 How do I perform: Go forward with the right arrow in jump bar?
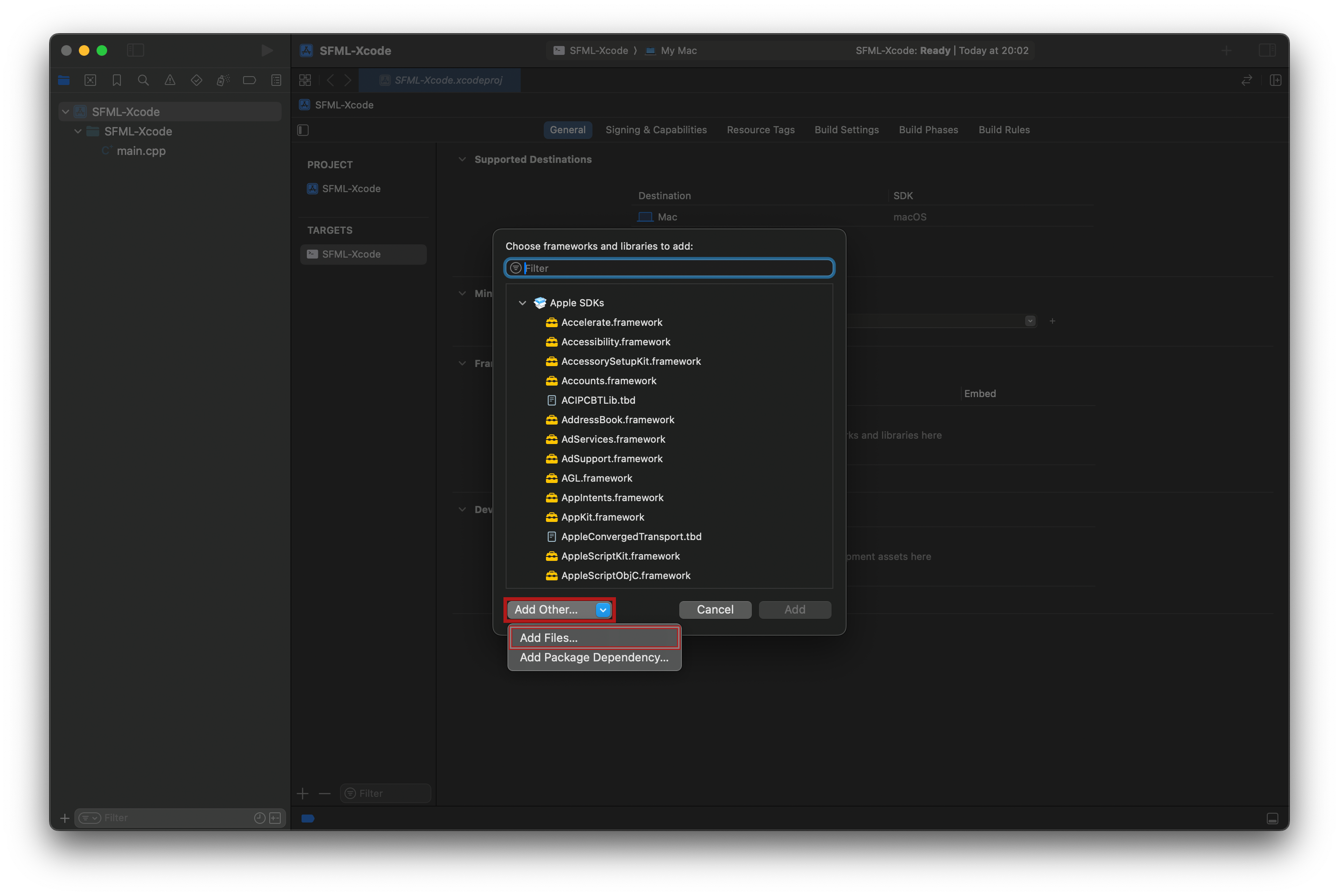click(348, 80)
